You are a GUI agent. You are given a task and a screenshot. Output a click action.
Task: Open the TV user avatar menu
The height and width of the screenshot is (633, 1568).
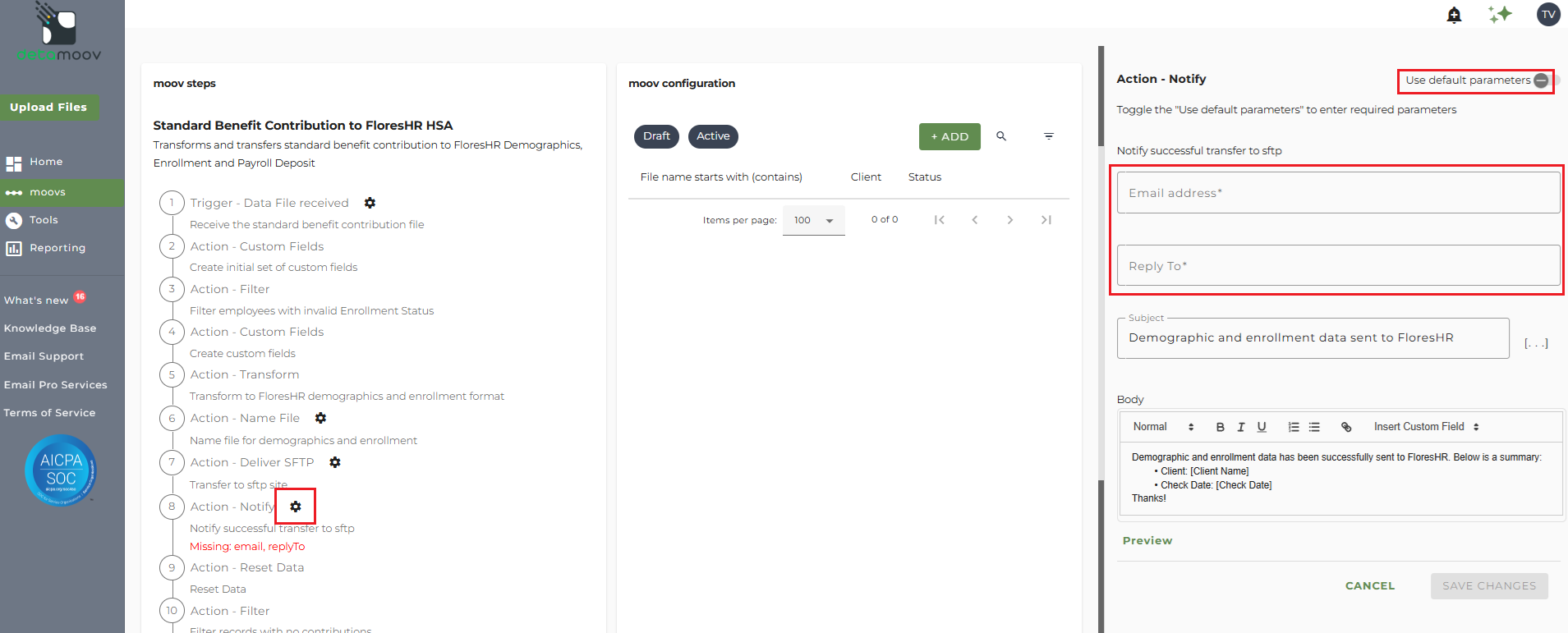coord(1548,14)
